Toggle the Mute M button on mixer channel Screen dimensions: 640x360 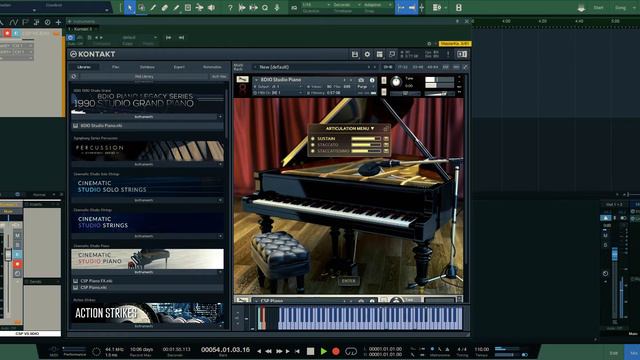coord(17,236)
